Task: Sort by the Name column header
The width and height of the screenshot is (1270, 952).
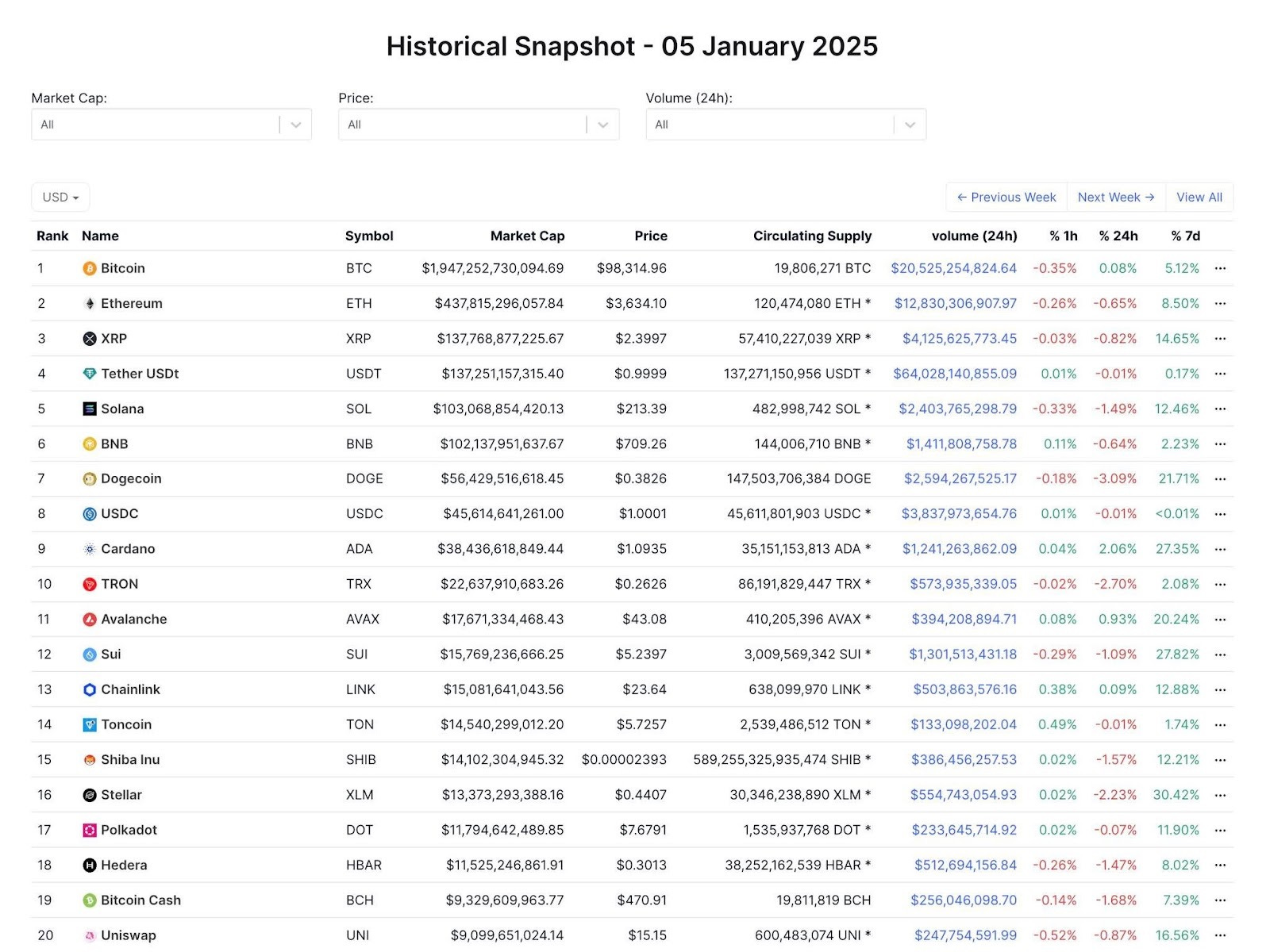Action: (x=100, y=236)
